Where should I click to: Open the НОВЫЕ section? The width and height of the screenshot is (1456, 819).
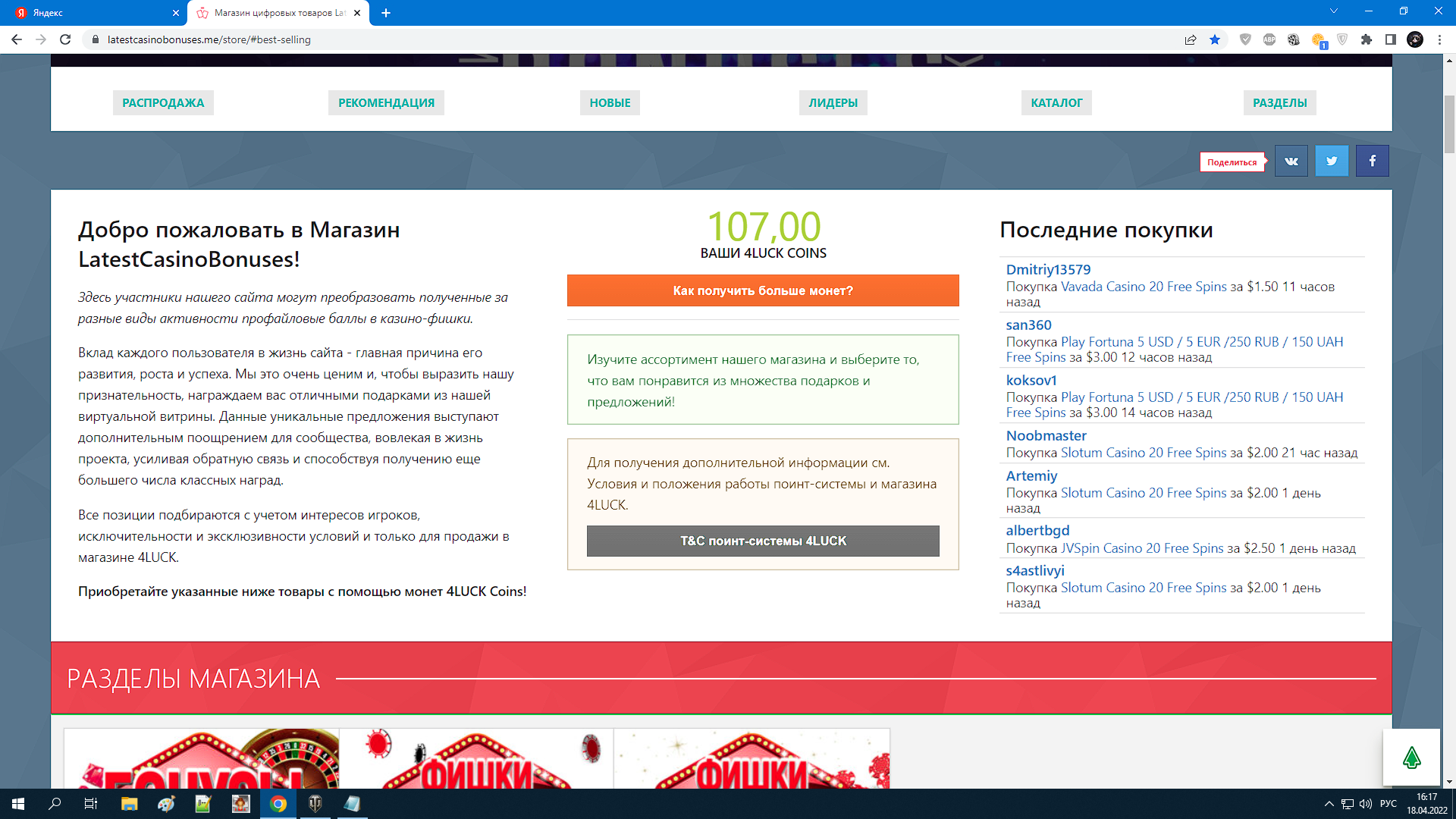coord(610,103)
